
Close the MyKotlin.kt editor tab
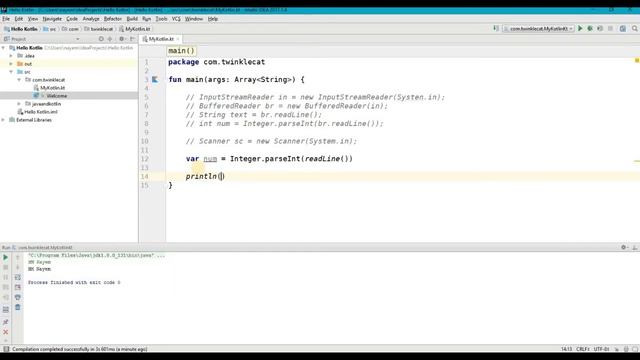pyautogui.click(x=178, y=39)
